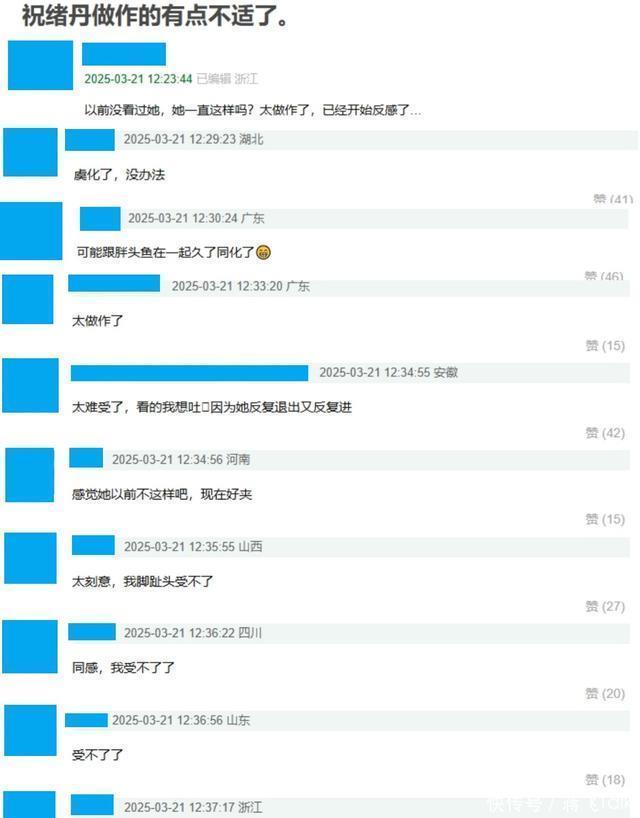Click 赞 (27) on the Shanxi comment
Screen dimensions: 640x818
click(605, 606)
